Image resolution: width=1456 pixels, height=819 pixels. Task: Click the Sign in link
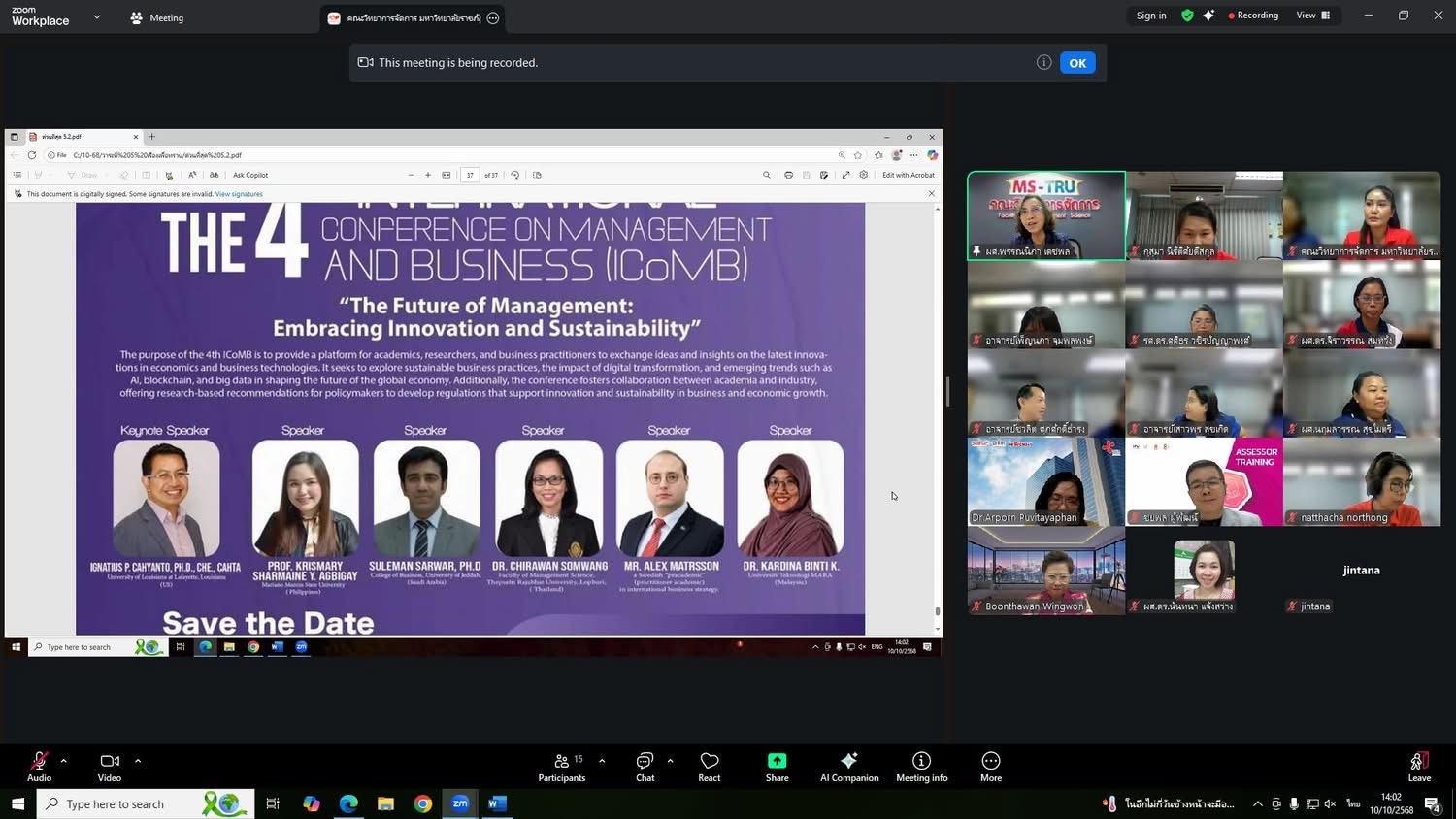pos(1151,16)
